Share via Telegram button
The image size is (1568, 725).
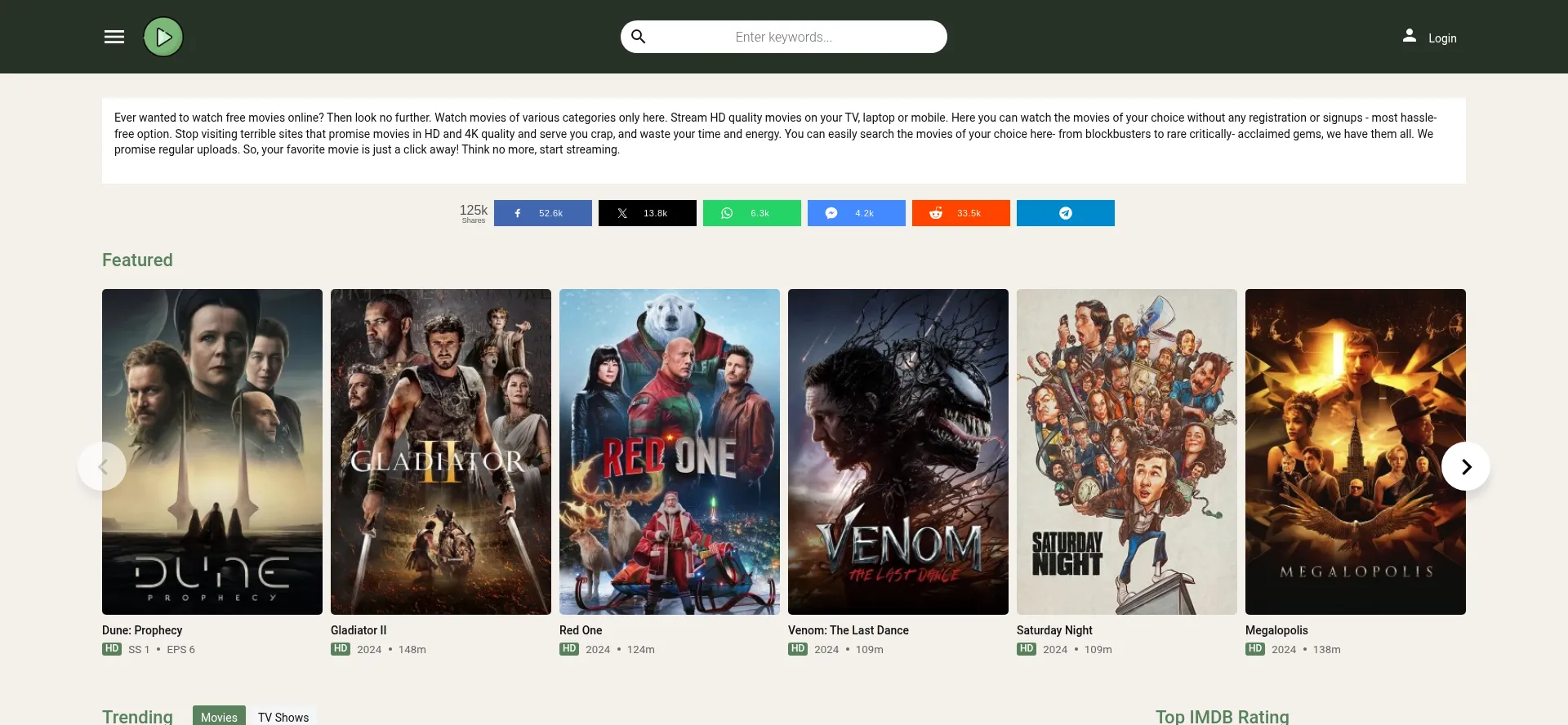1066,213
